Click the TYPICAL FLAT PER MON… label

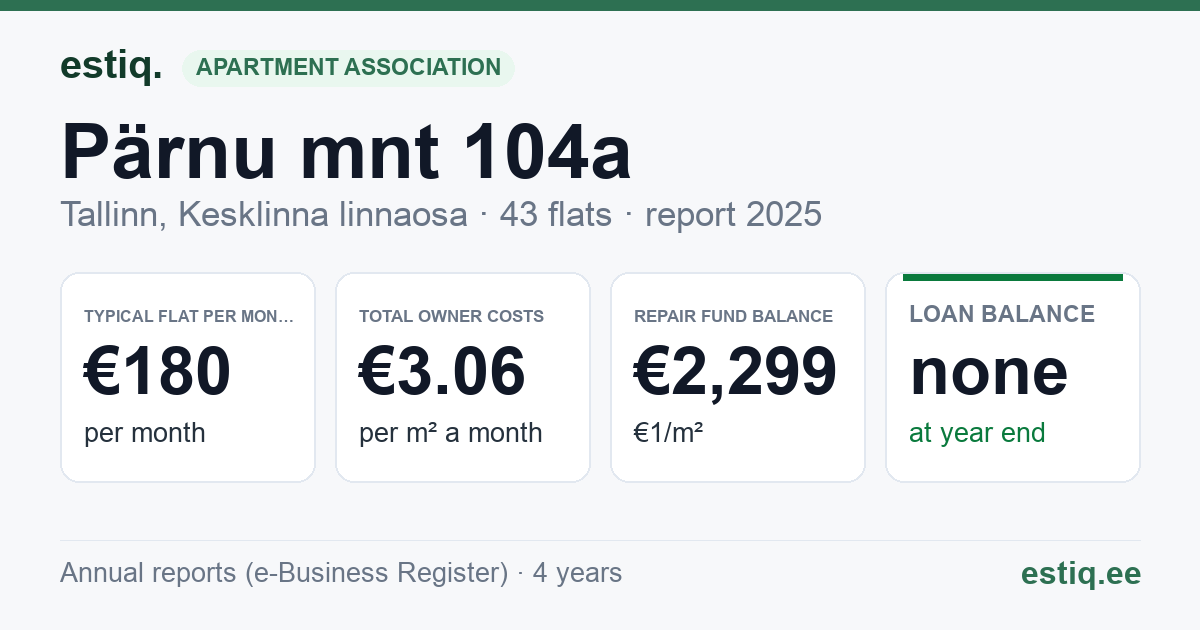coord(190,316)
